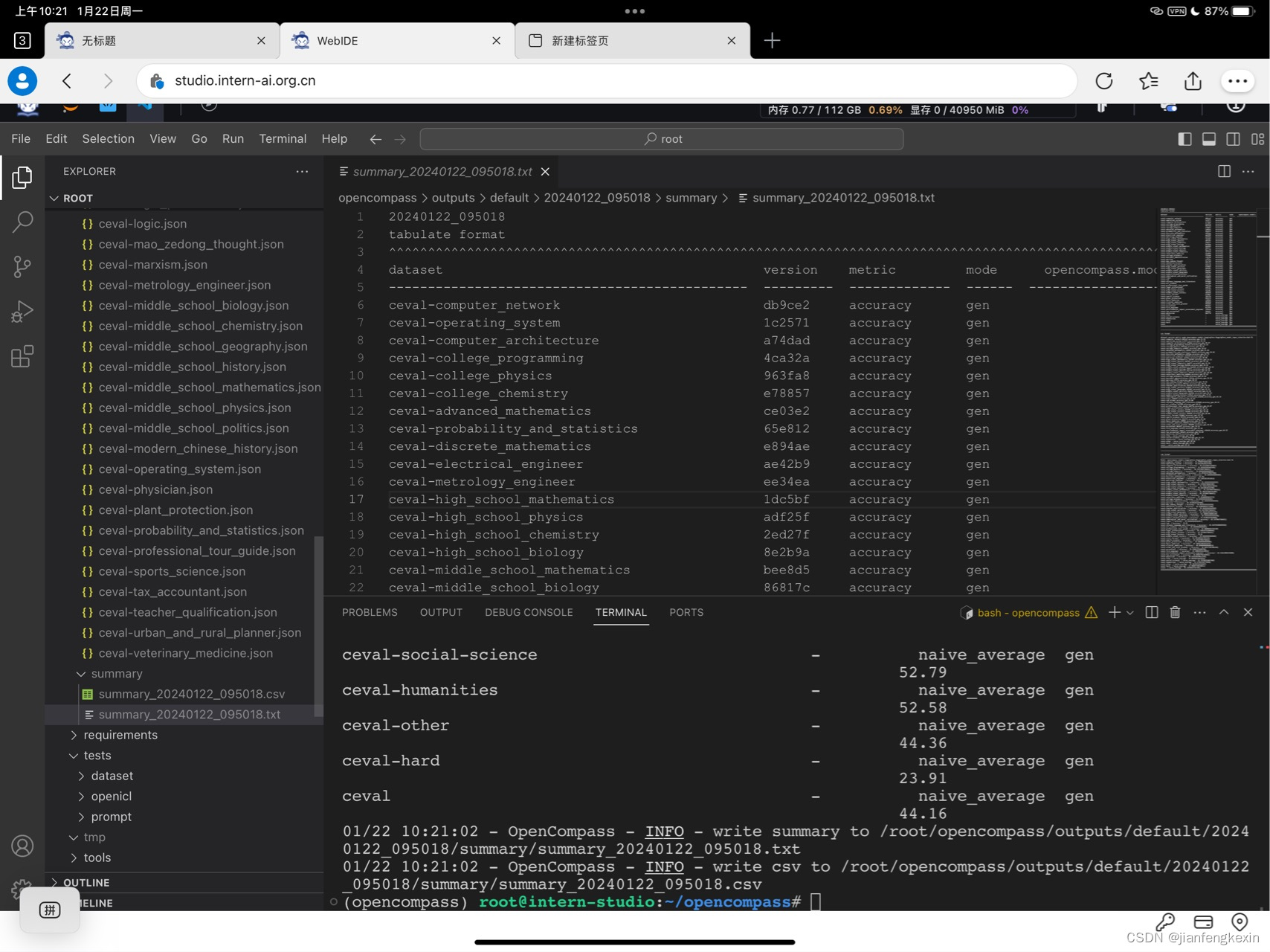The height and width of the screenshot is (952, 1270).
Task: Switch to the DEBUG CONSOLE tab
Action: point(529,612)
